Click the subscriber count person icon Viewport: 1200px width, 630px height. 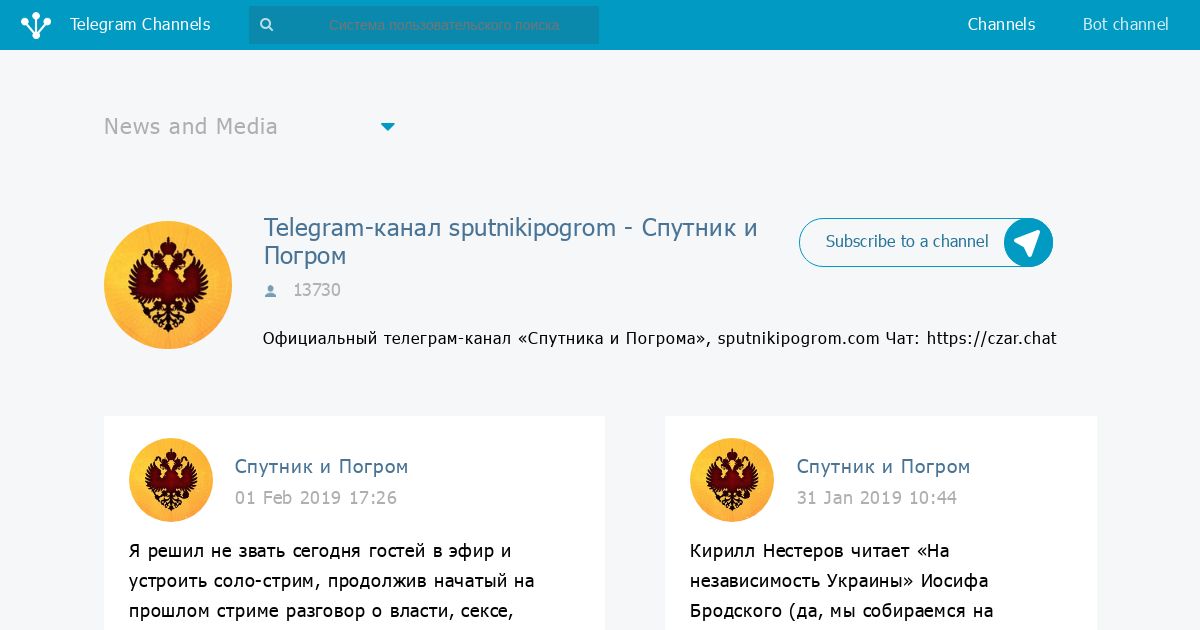click(x=270, y=291)
